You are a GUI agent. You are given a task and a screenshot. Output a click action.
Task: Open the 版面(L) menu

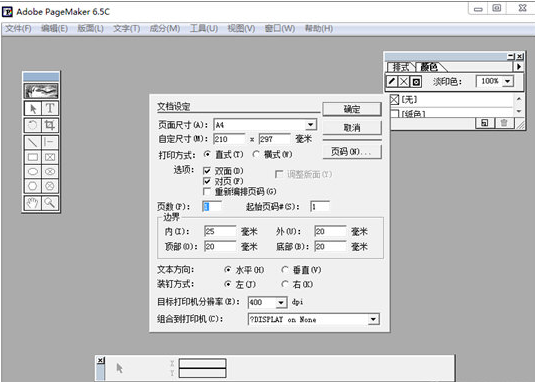tap(90, 29)
